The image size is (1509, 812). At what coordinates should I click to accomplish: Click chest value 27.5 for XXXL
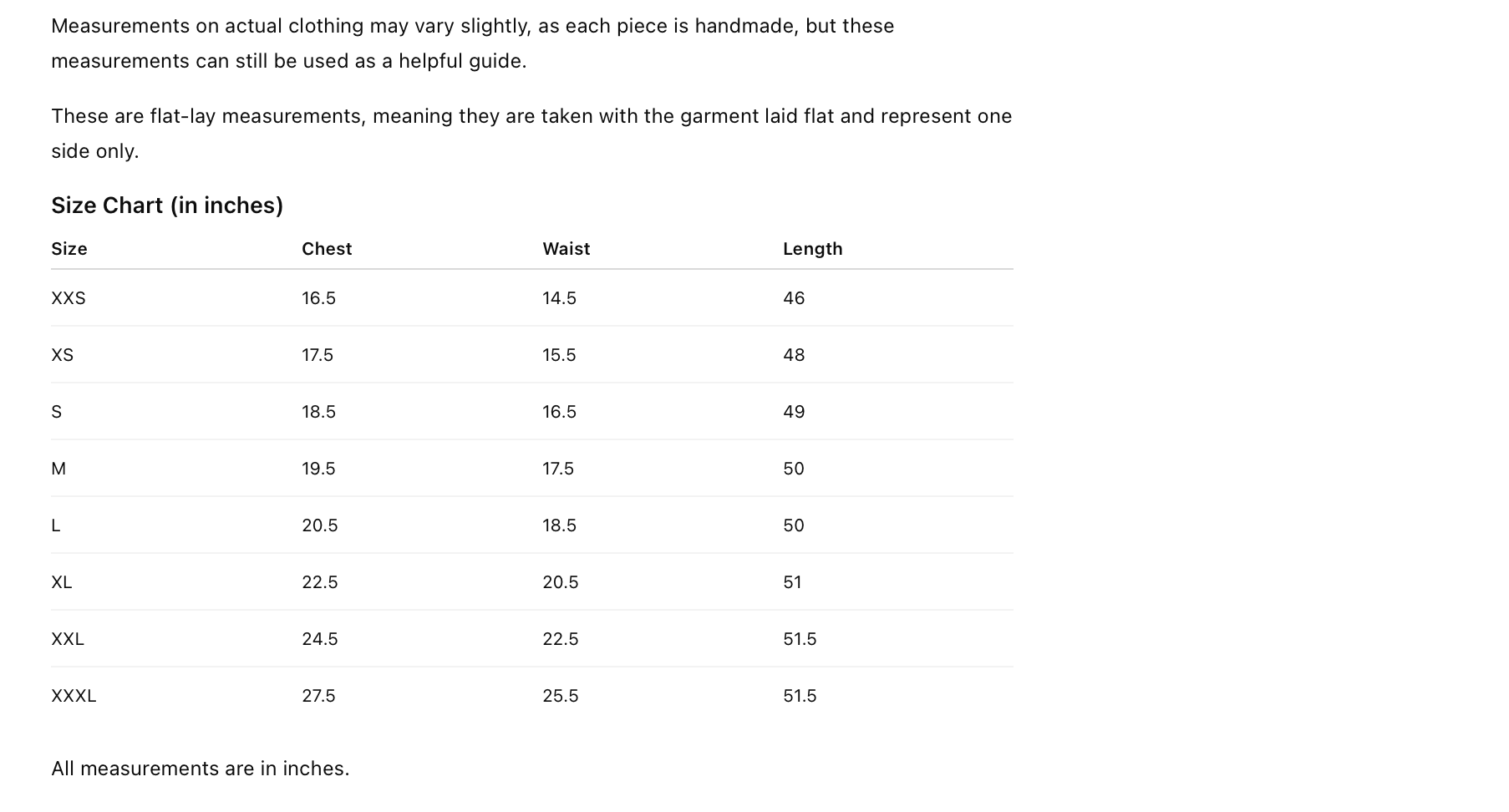click(318, 696)
